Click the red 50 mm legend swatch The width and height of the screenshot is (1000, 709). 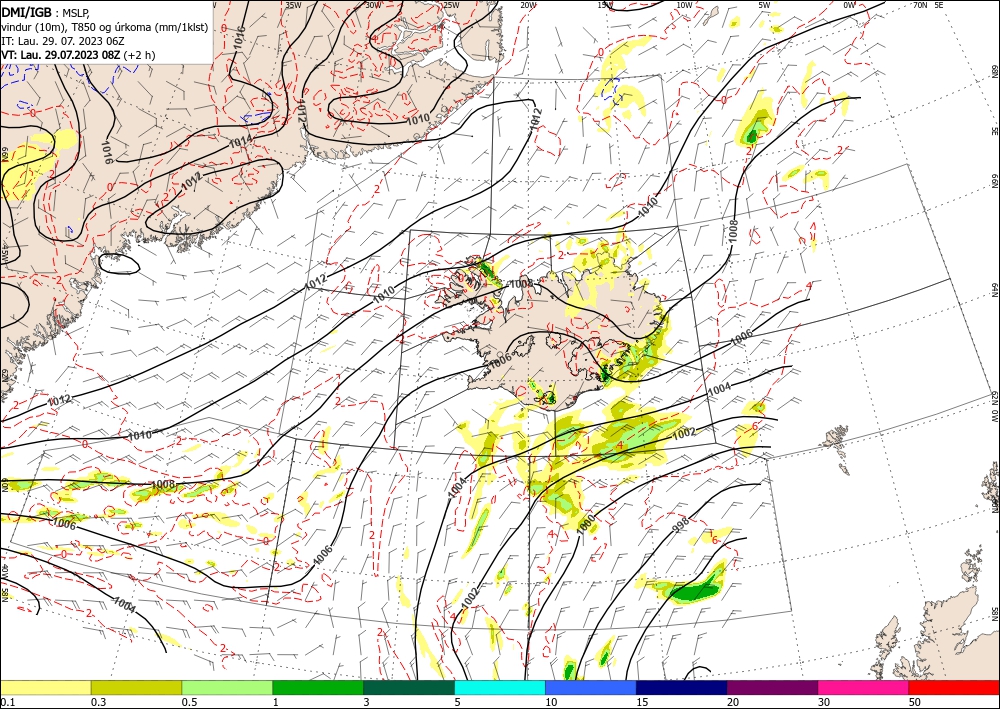[x=954, y=687]
